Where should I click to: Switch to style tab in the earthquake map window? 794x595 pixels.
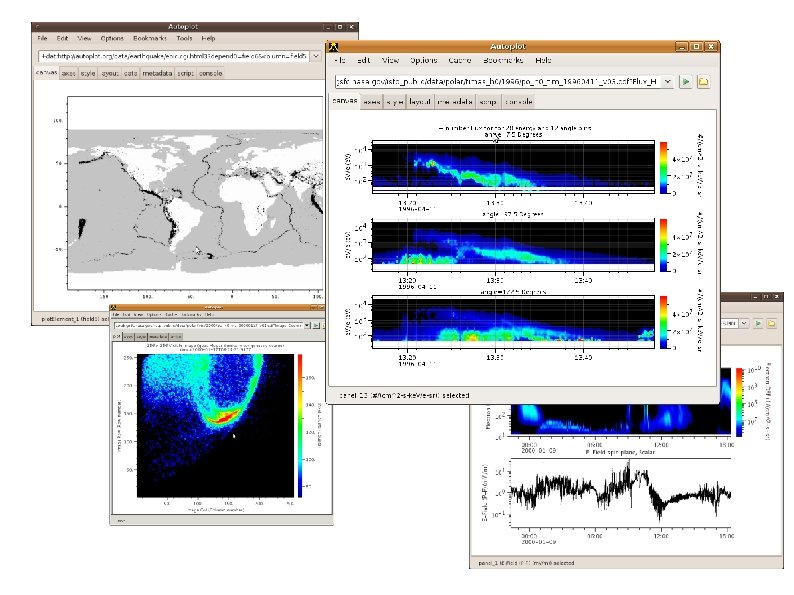click(88, 73)
